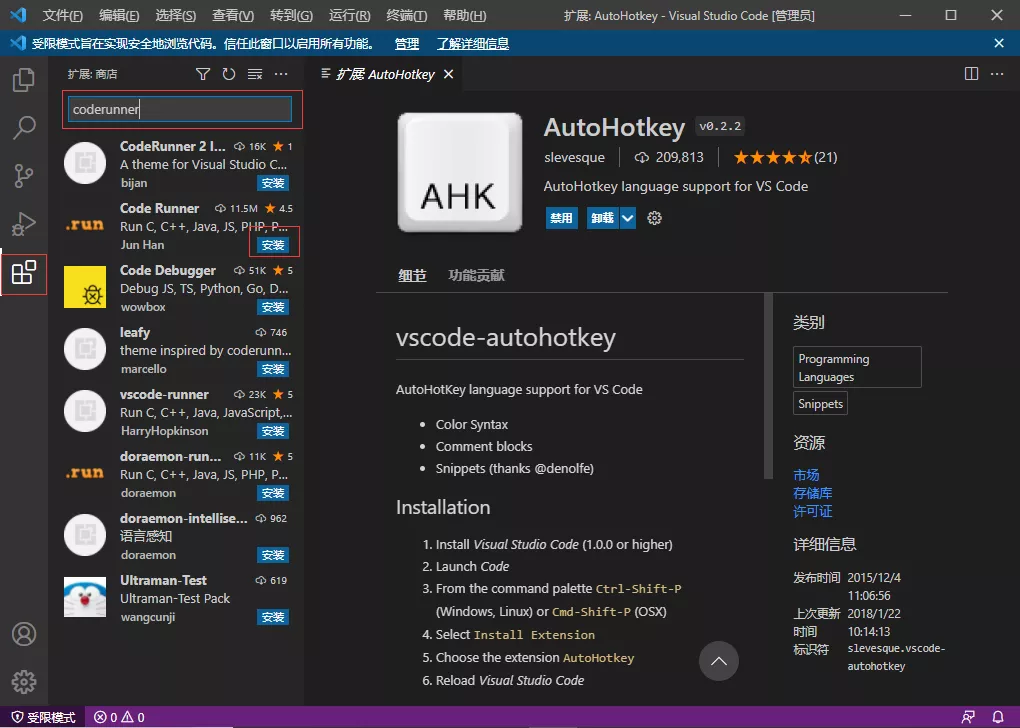Switch to the 功能贡献 tab
The width and height of the screenshot is (1020, 728).
point(476,275)
